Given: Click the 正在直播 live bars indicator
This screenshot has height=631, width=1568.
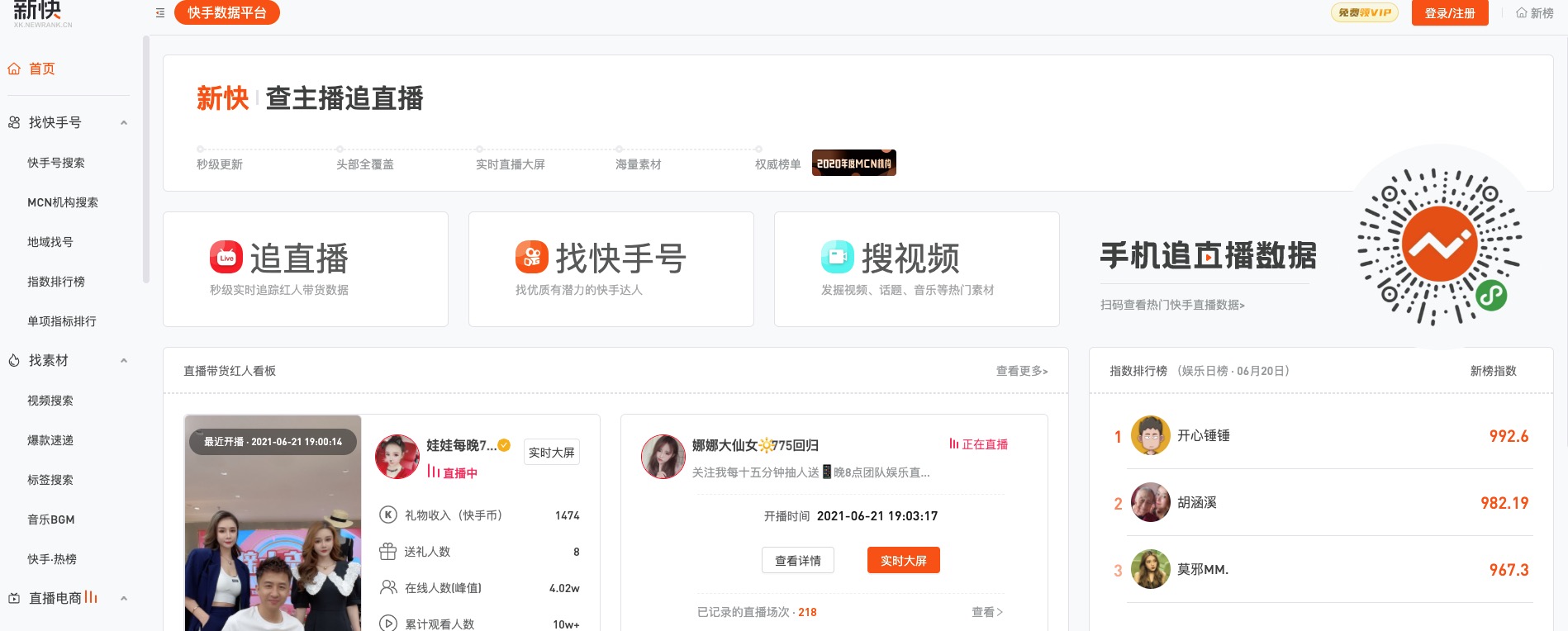Looking at the screenshot, I should [979, 444].
